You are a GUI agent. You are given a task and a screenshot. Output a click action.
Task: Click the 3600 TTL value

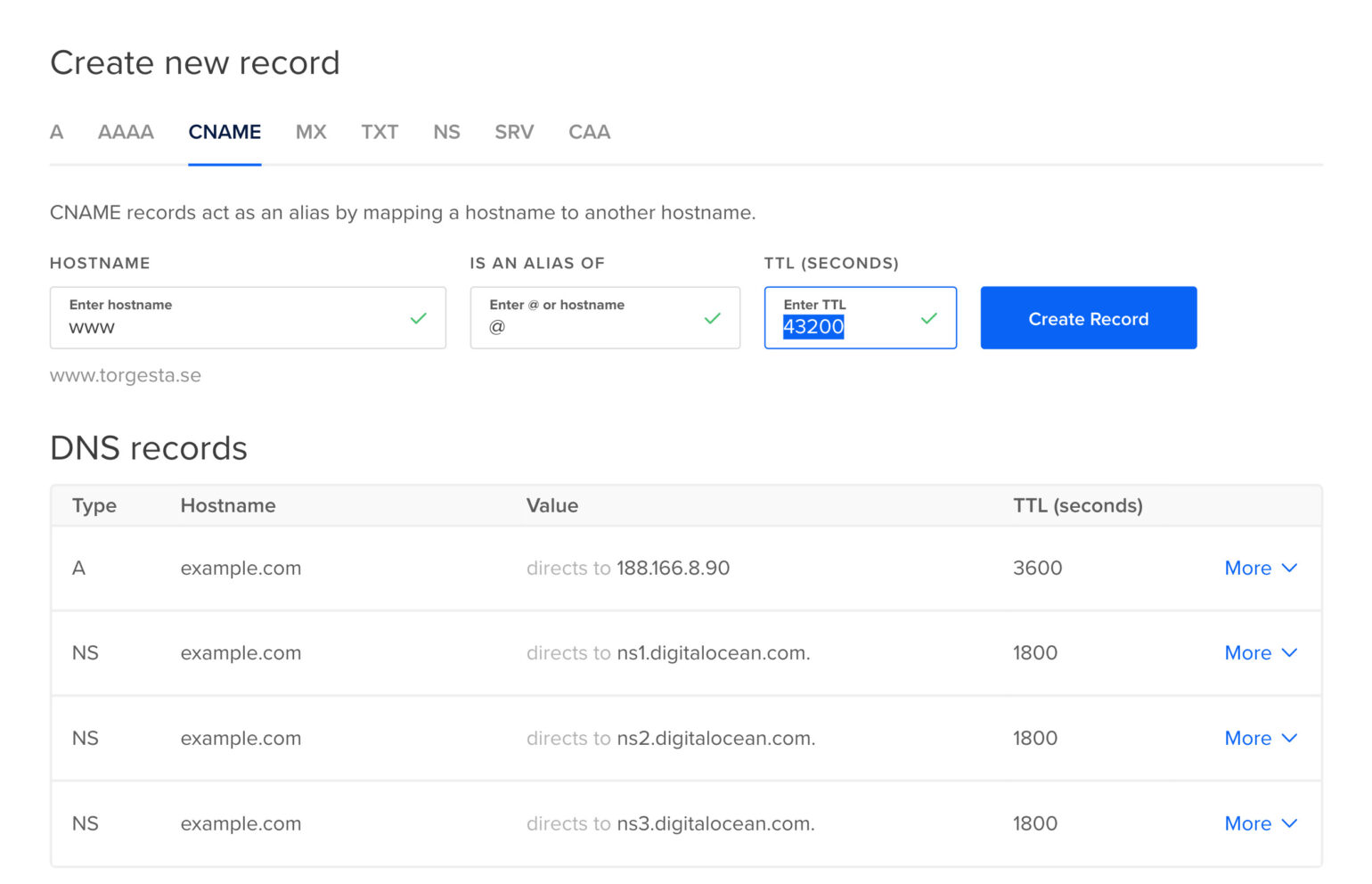click(1038, 568)
